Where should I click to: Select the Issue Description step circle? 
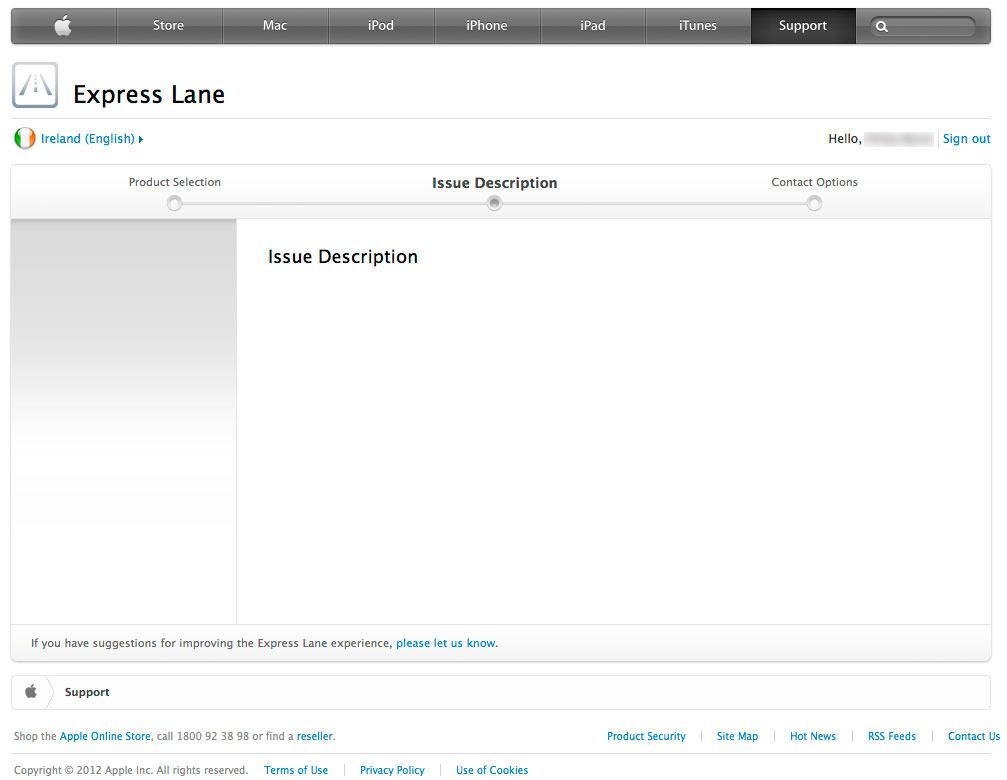tap(494, 204)
